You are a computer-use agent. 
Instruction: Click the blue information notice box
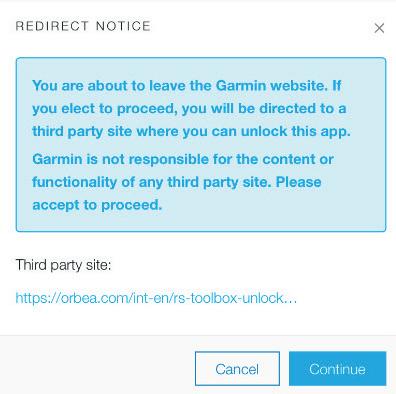(201, 144)
